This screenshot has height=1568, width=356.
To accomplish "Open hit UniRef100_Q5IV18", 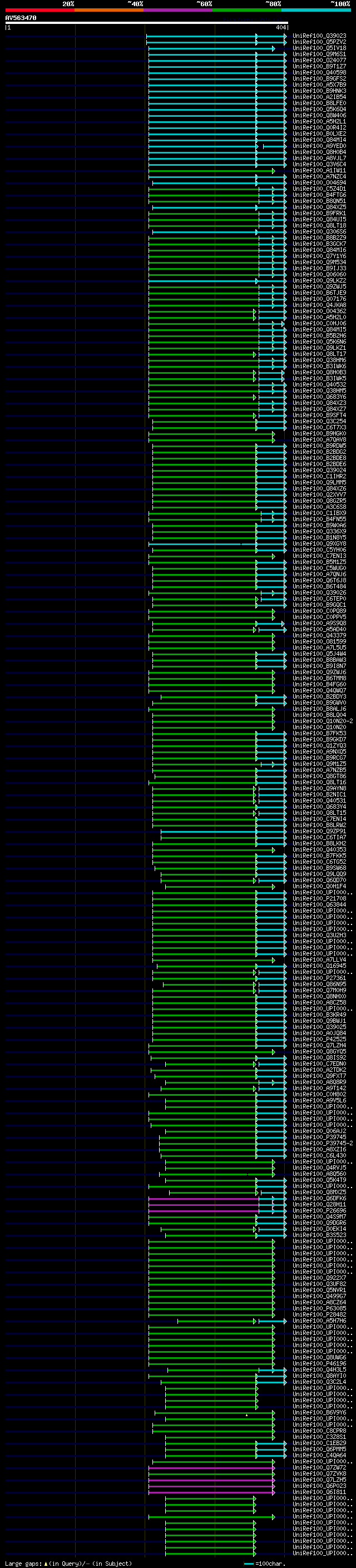I will [x=319, y=48].
